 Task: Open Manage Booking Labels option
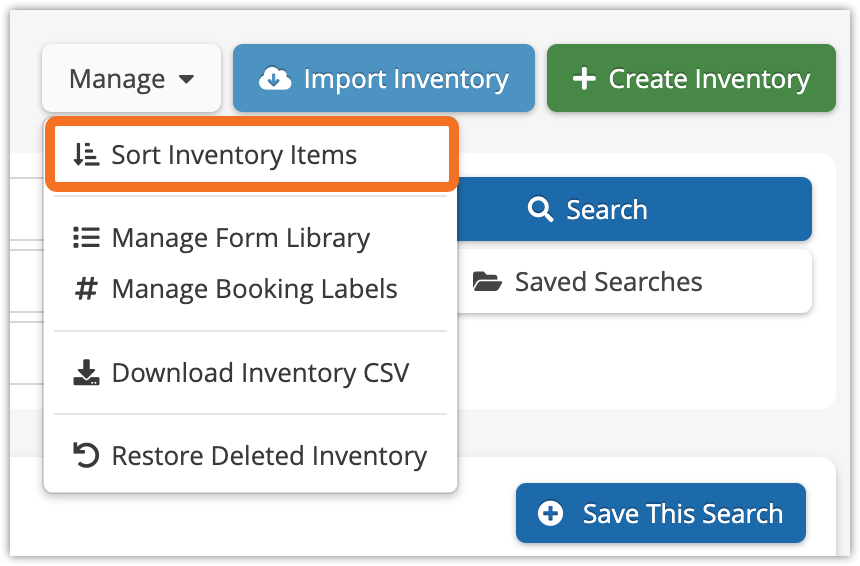click(x=254, y=289)
